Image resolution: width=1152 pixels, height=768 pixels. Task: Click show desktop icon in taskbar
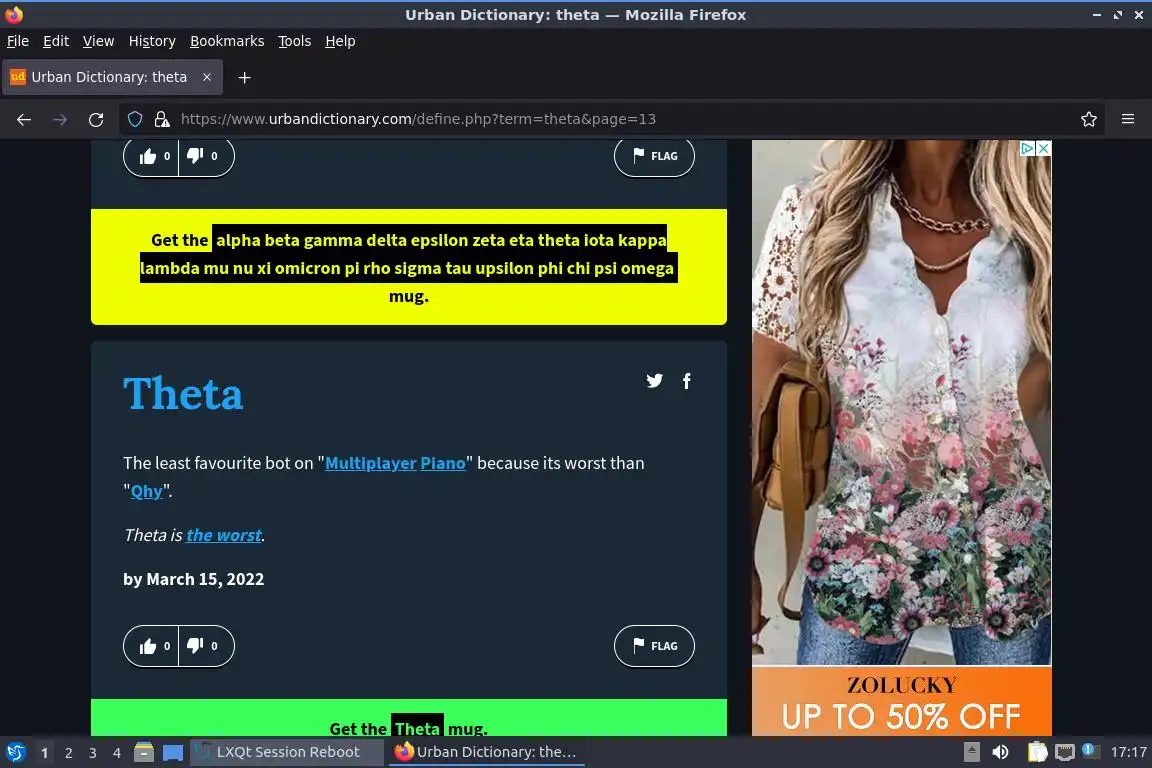[x=173, y=752]
